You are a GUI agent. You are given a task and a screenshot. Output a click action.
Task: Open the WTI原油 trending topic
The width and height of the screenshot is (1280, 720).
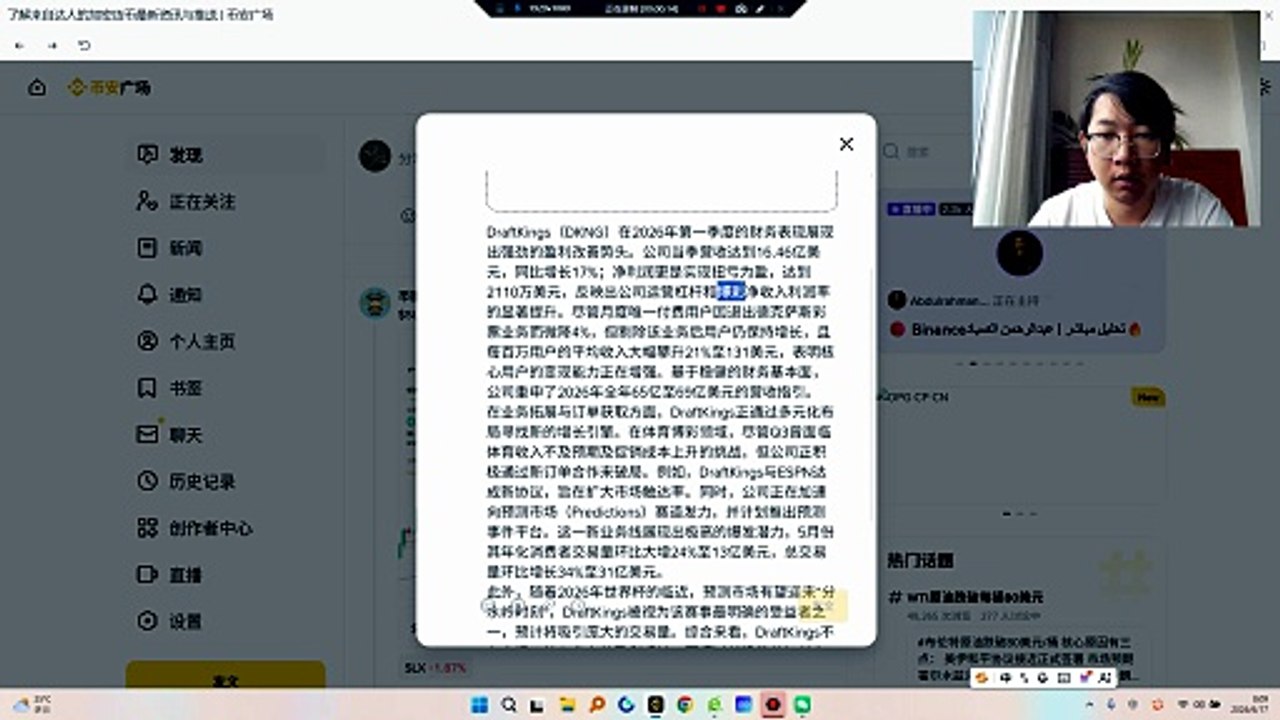[x=967, y=597]
